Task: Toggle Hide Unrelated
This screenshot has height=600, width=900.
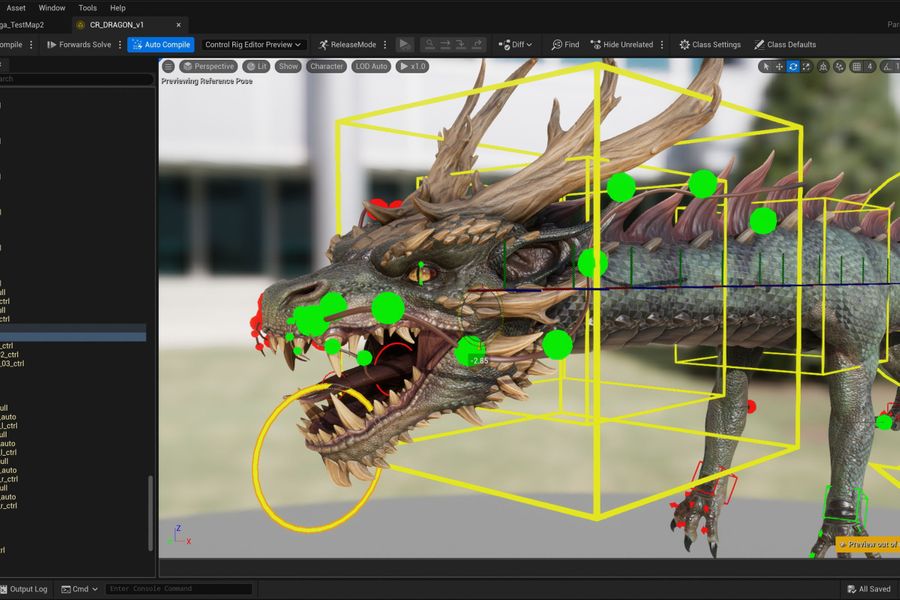Action: [x=622, y=44]
